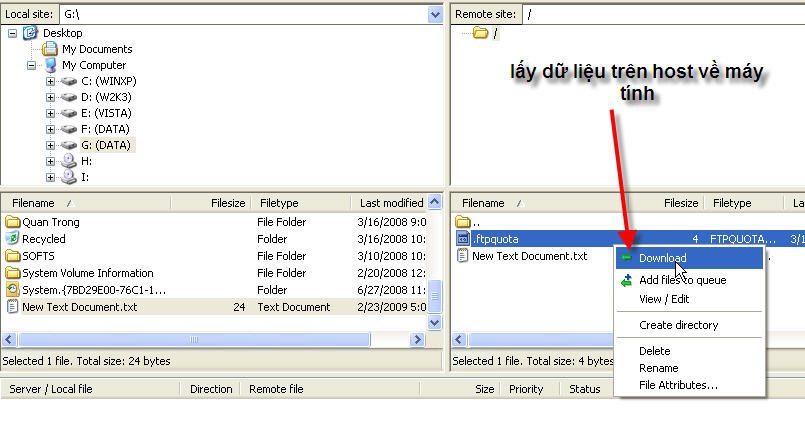Click the Add files to queue icon
Image resolution: width=805 pixels, height=441 pixels.
tap(626, 280)
